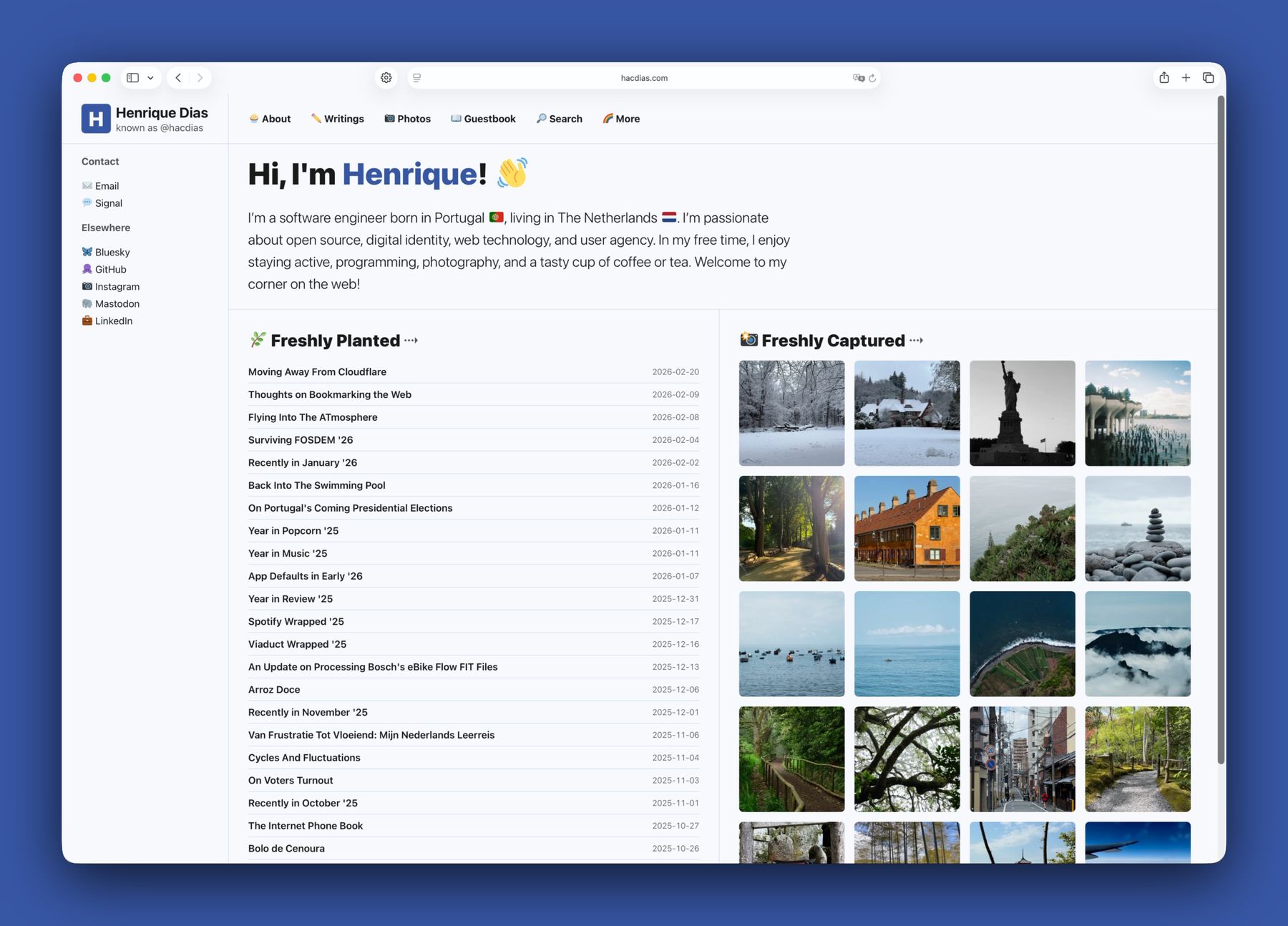Expand Freshly Captured arrow for more photos

click(x=916, y=341)
